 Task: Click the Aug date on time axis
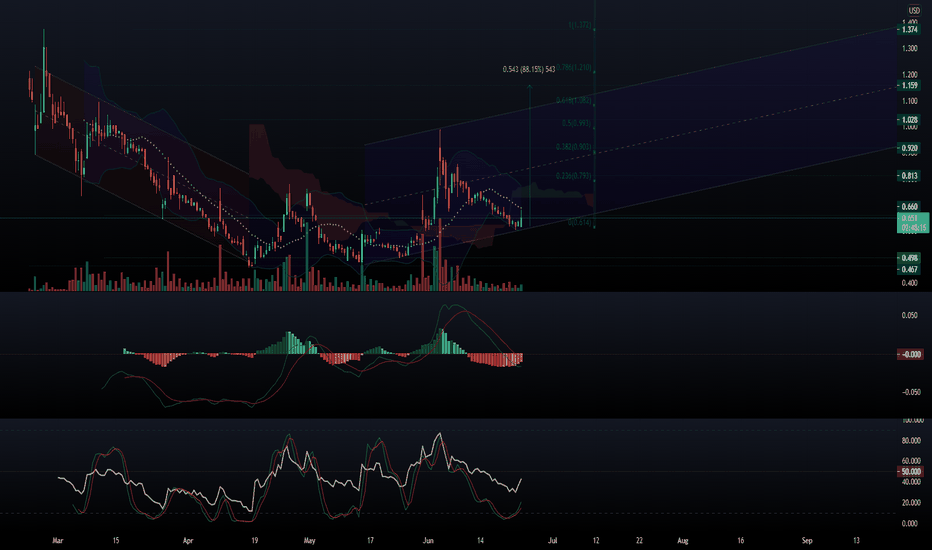683,541
